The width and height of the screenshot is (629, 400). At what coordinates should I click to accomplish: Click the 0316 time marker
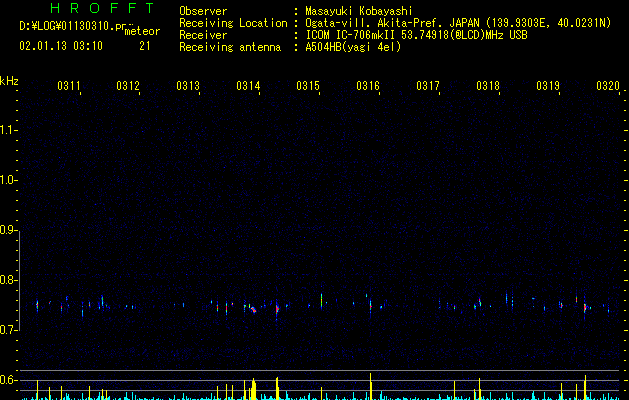coord(368,86)
